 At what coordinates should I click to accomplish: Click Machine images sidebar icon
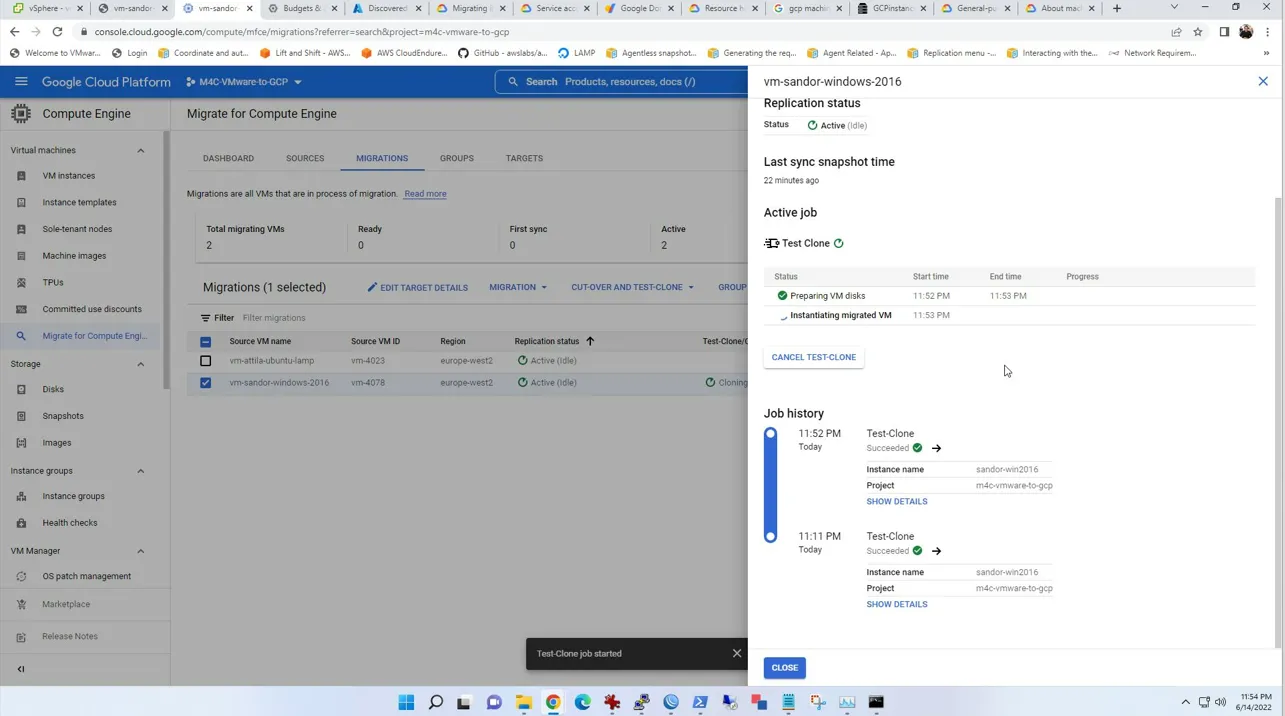click(x=21, y=256)
